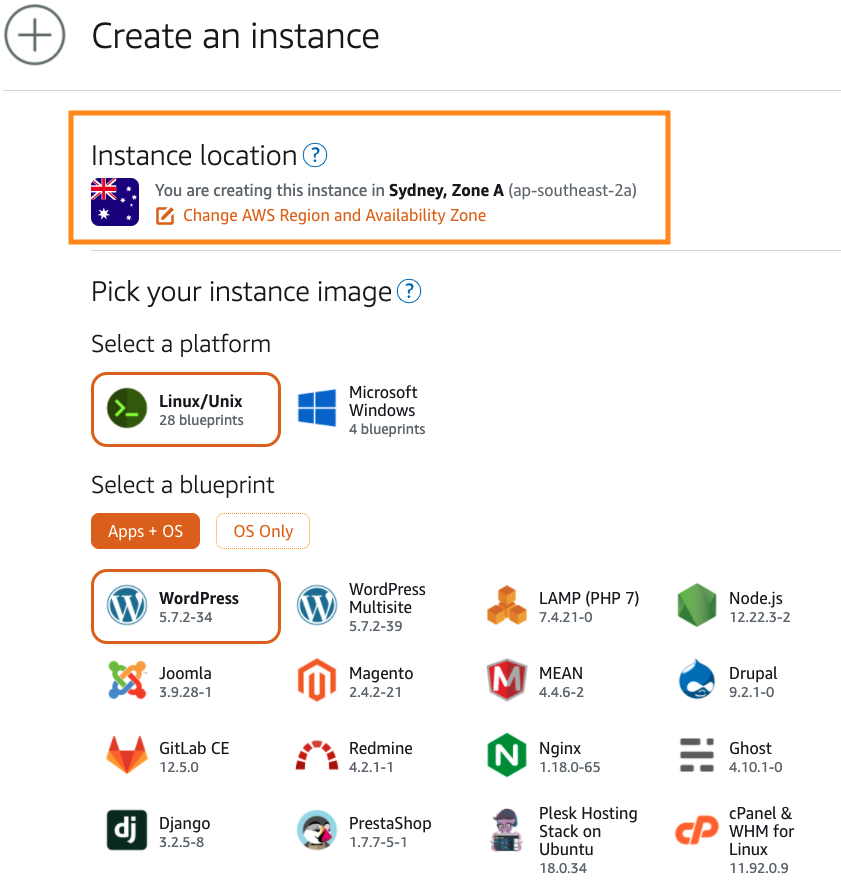The width and height of the screenshot is (841, 894).
Task: Select the Linux/Unix platform card
Action: tap(186, 409)
